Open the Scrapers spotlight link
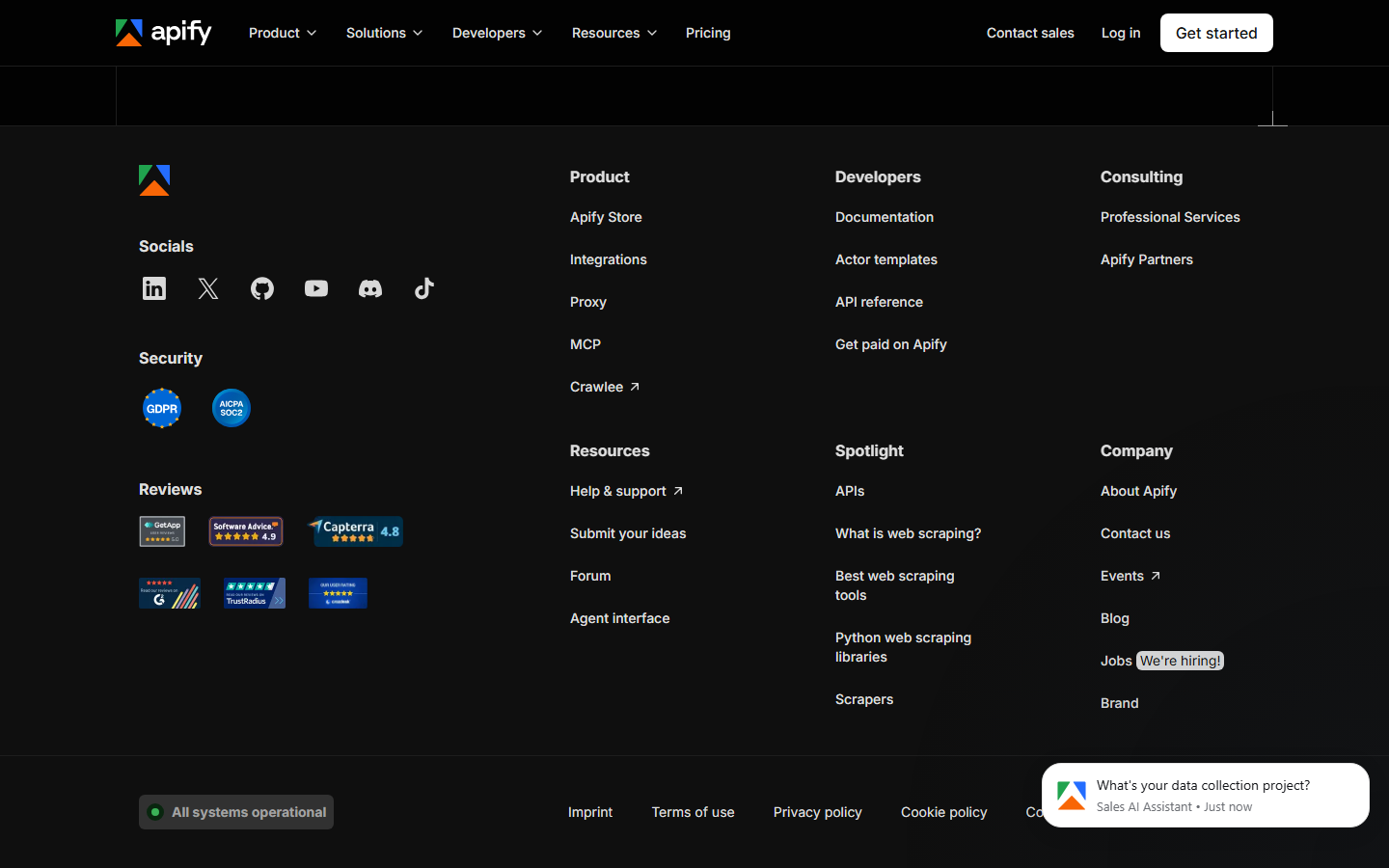The width and height of the screenshot is (1389, 868). click(864, 699)
